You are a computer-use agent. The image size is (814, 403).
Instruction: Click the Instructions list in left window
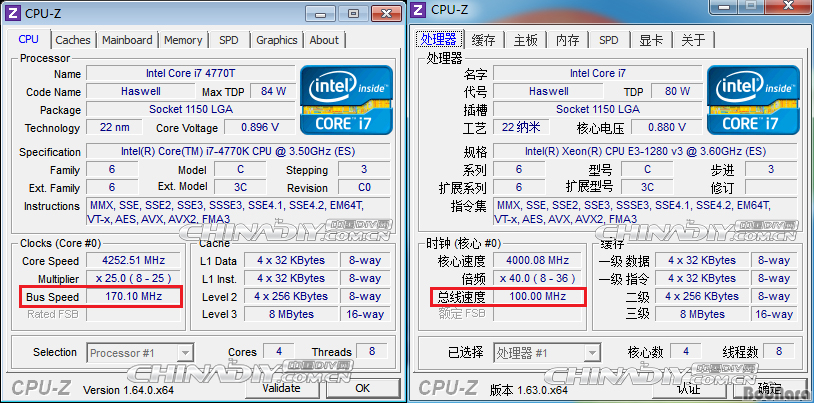point(238,212)
